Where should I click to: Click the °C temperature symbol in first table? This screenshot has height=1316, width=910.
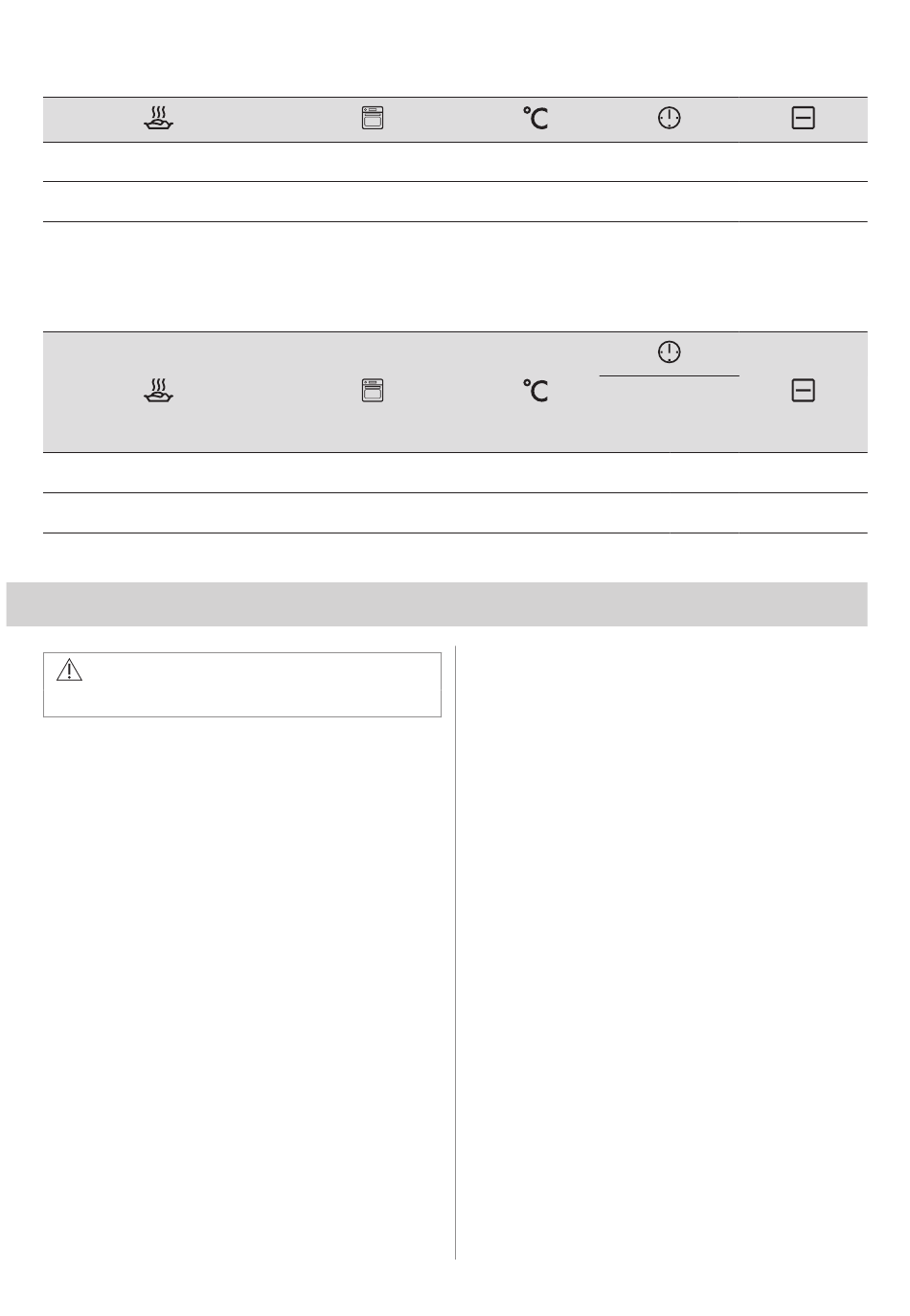535,119
